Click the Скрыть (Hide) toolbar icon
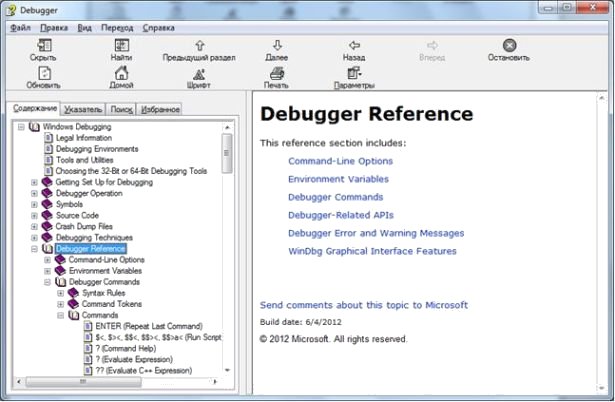Screen dimensions: 615x402 pos(42,45)
